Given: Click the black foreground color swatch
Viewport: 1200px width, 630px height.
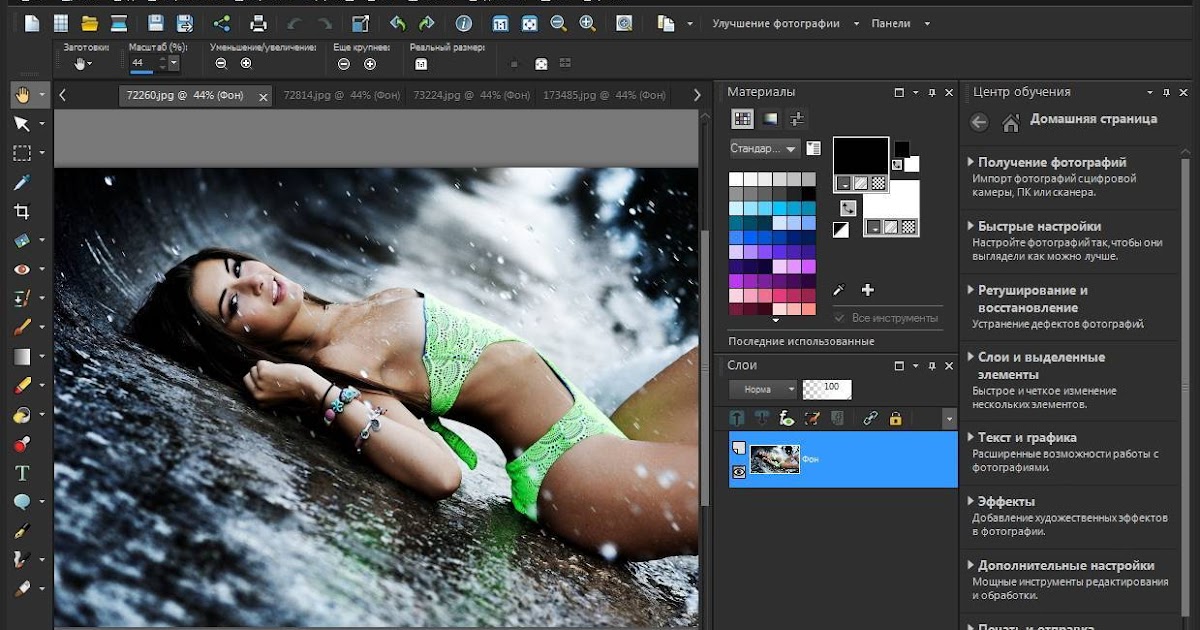Looking at the screenshot, I should coord(860,155).
